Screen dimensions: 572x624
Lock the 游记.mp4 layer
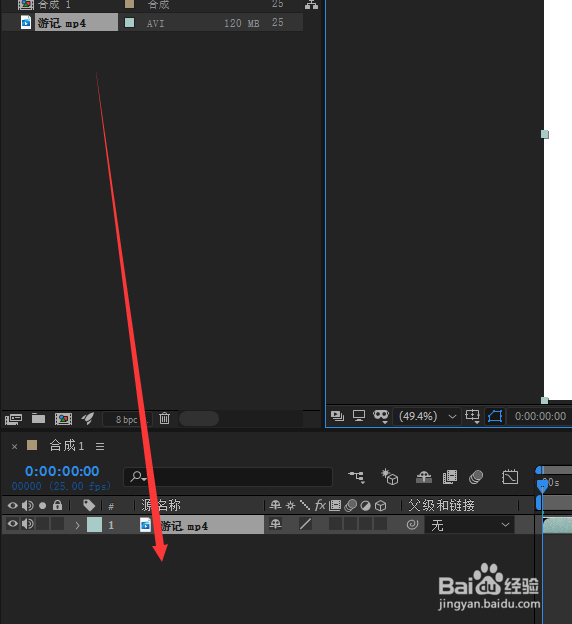[x=57, y=524]
